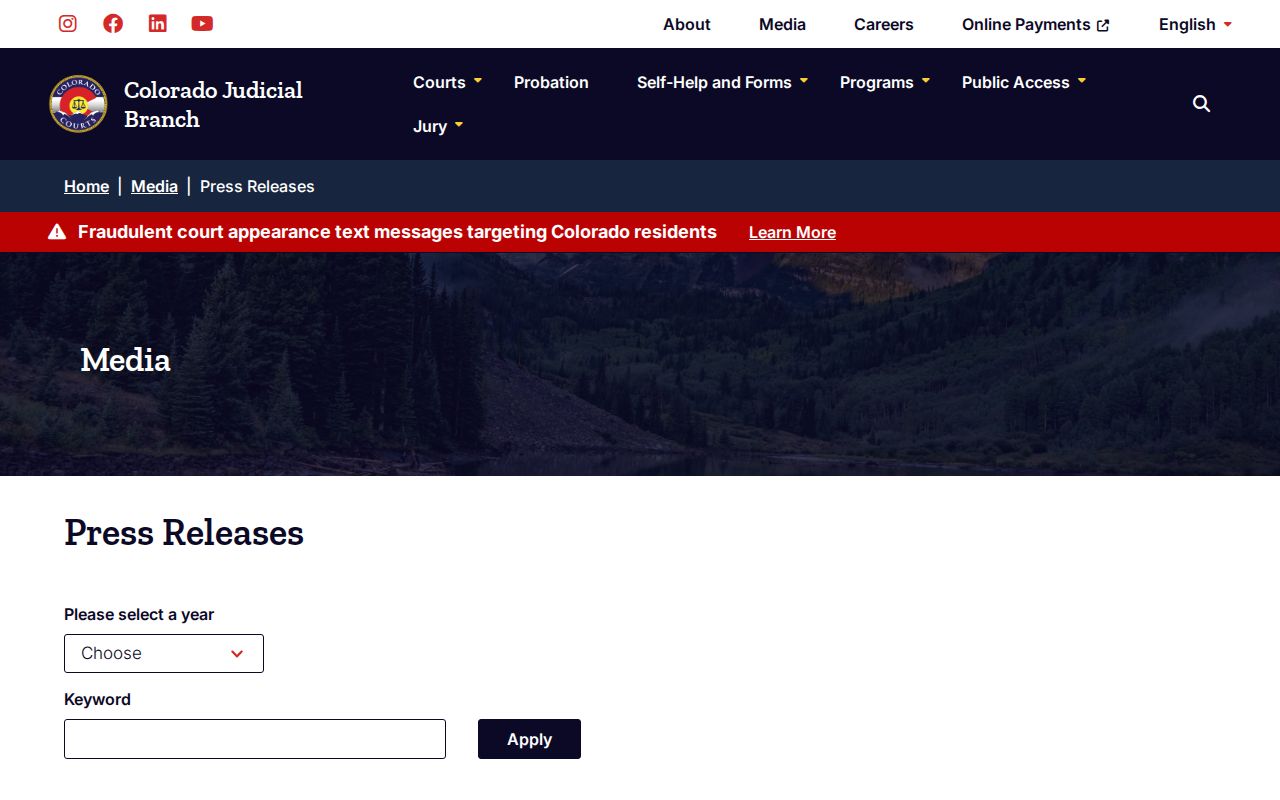This screenshot has height=800, width=1280.
Task: Expand the Self-Help and Forms menu
Action: coord(722,82)
